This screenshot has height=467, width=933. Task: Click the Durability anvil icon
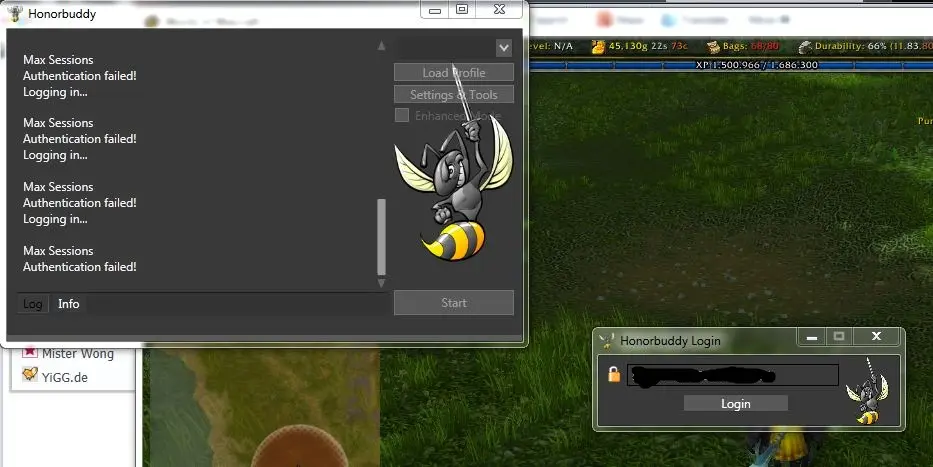click(805, 47)
